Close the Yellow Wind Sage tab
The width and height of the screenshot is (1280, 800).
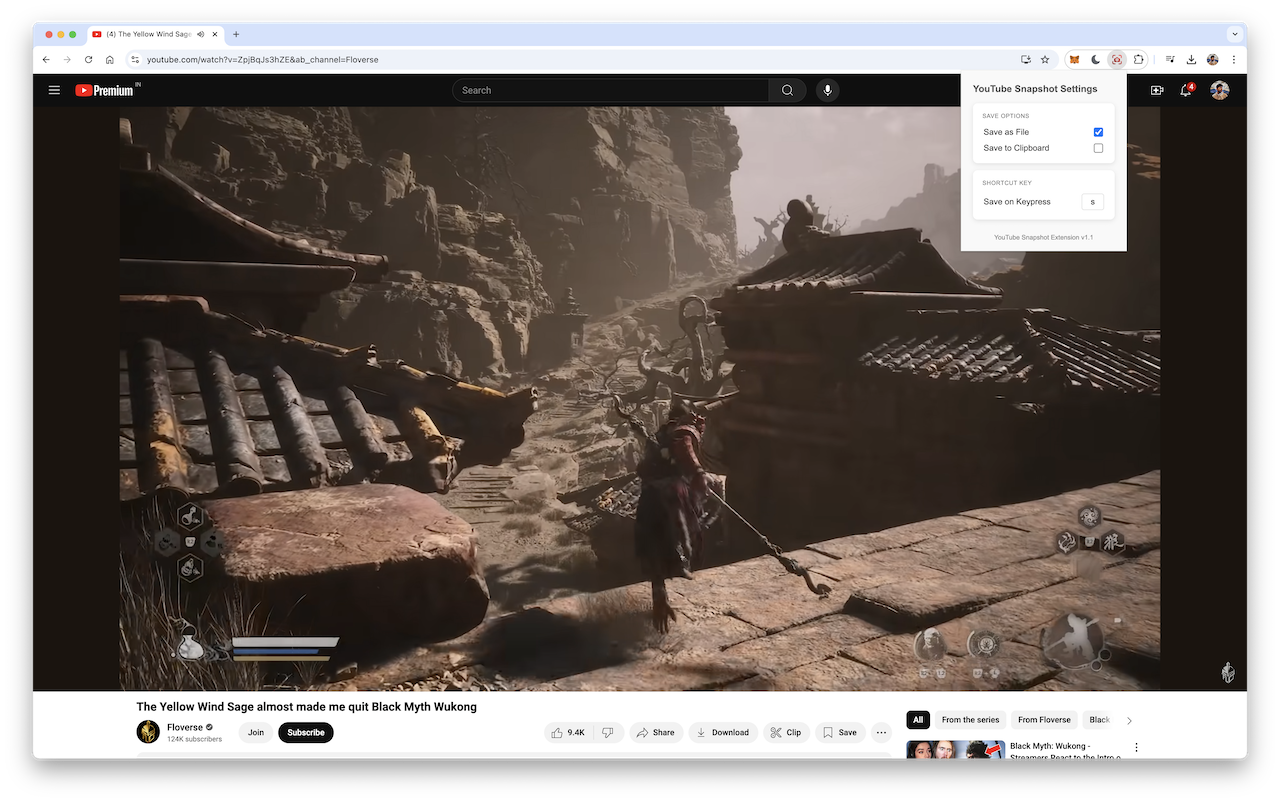pos(215,34)
